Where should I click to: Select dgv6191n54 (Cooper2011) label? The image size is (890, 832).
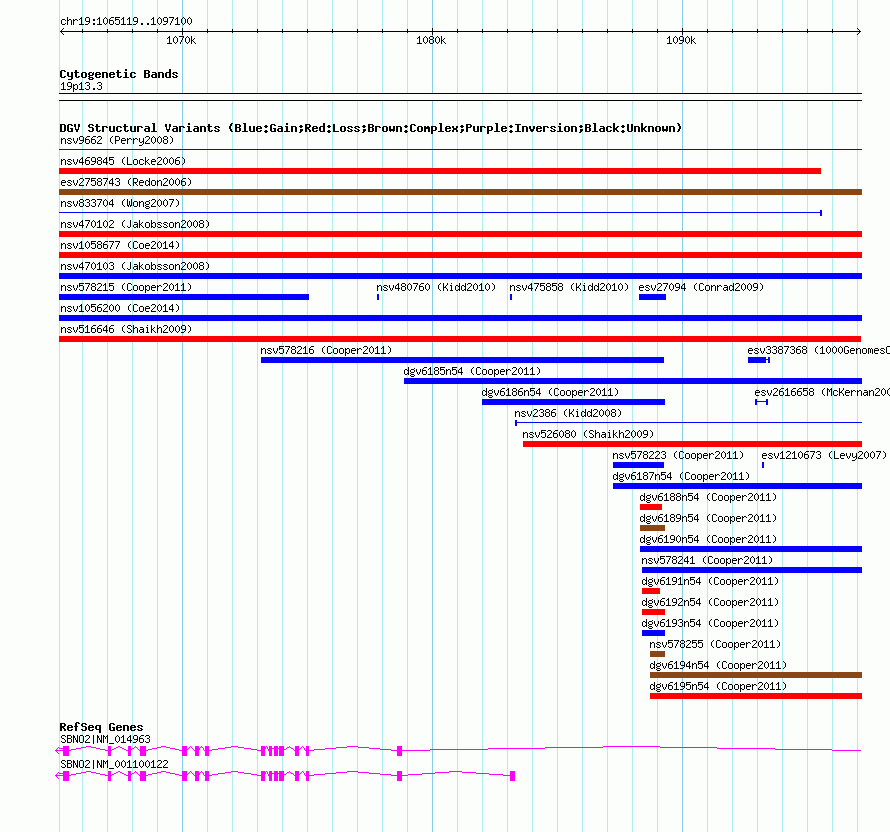tap(710, 581)
